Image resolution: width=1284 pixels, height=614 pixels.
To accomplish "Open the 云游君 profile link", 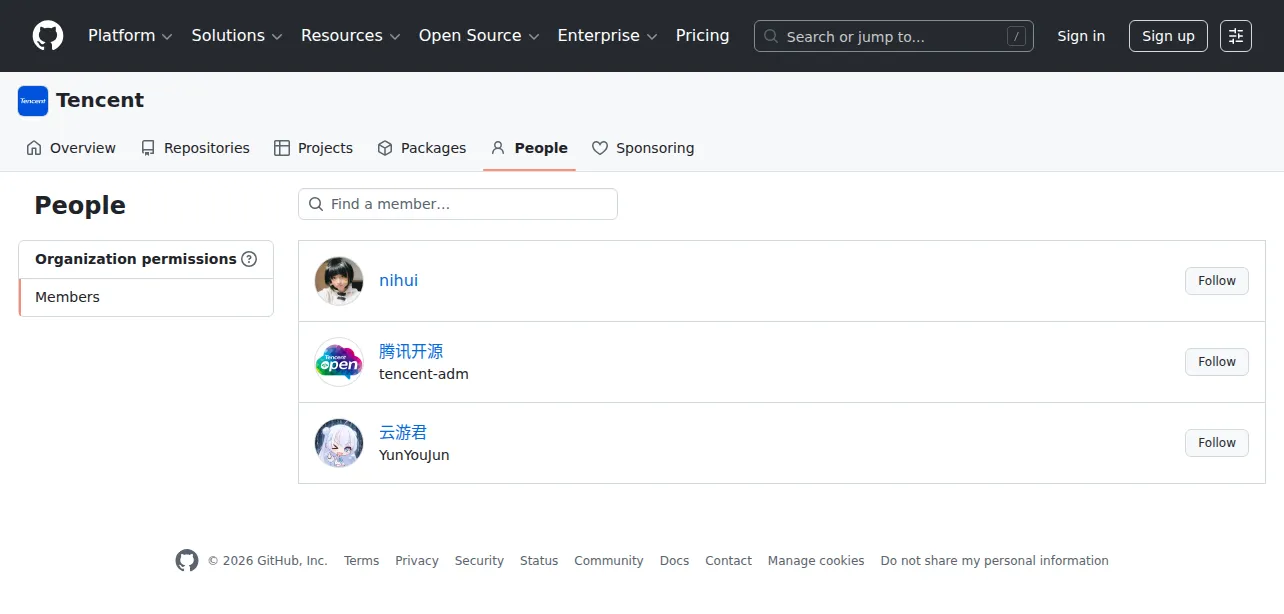I will pos(403,433).
